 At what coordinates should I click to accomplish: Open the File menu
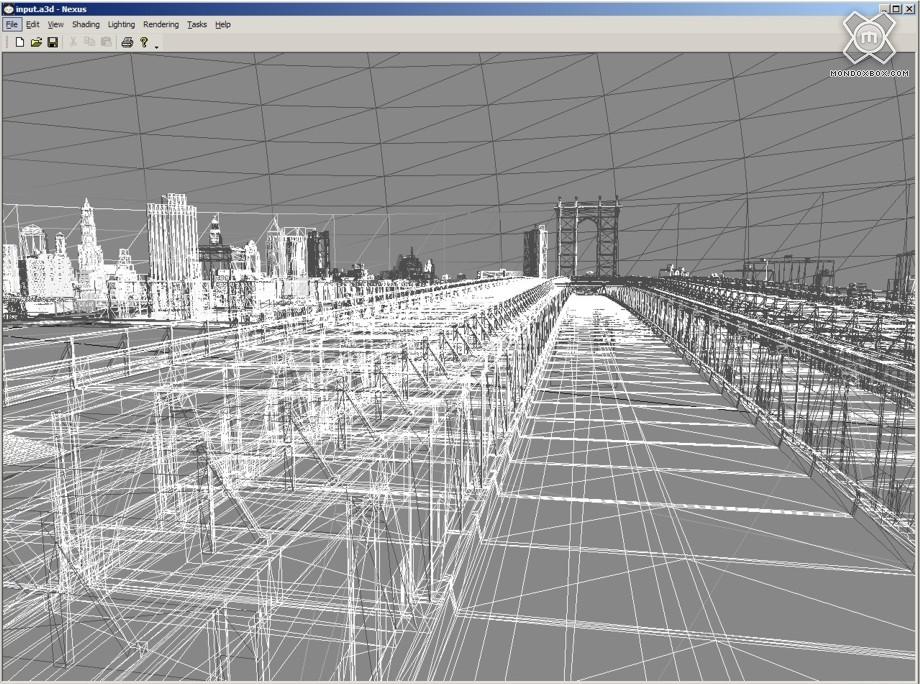point(12,24)
